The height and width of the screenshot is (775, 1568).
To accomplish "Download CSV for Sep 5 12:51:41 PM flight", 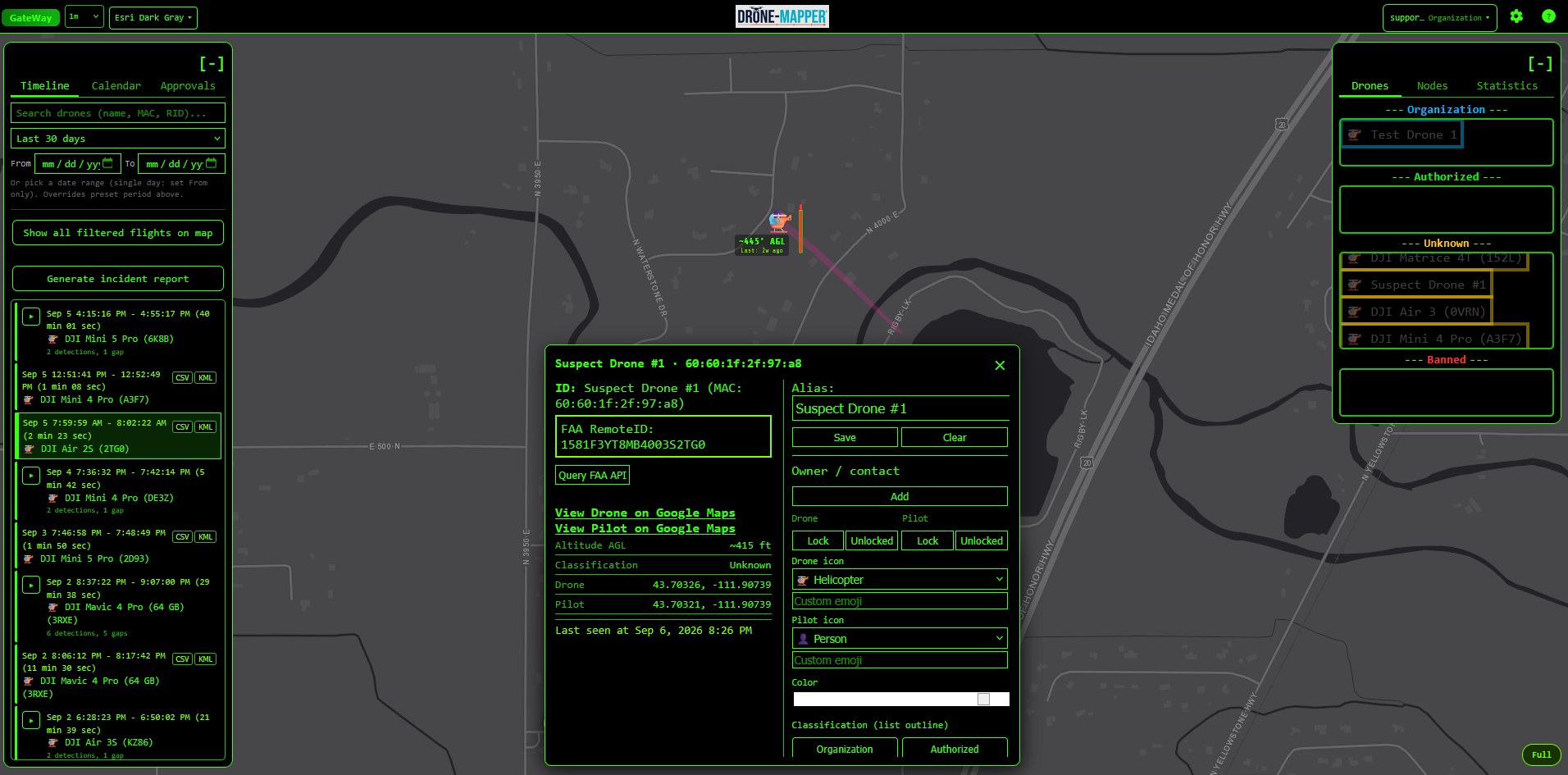I will point(182,378).
